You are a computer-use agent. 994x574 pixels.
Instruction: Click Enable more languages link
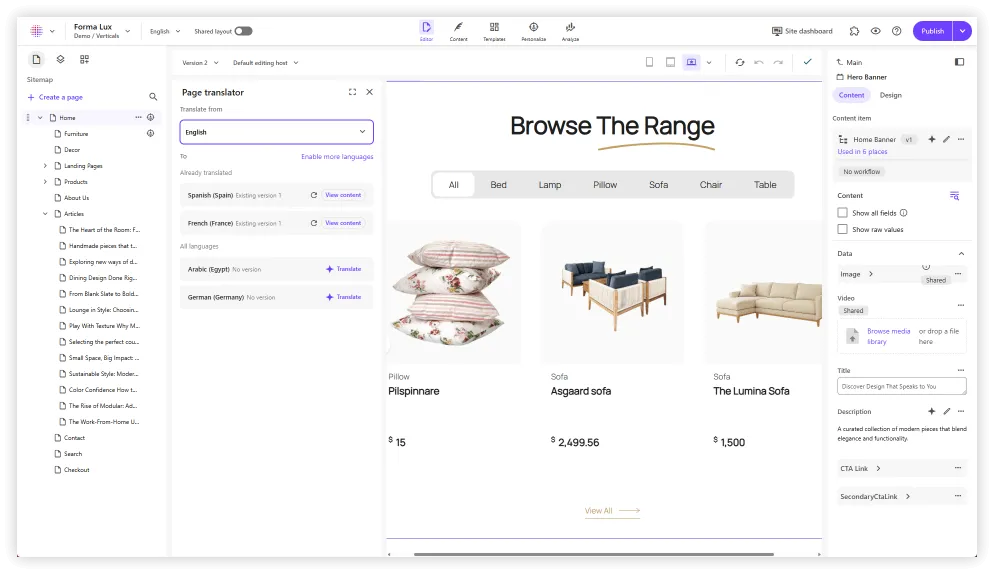337,157
